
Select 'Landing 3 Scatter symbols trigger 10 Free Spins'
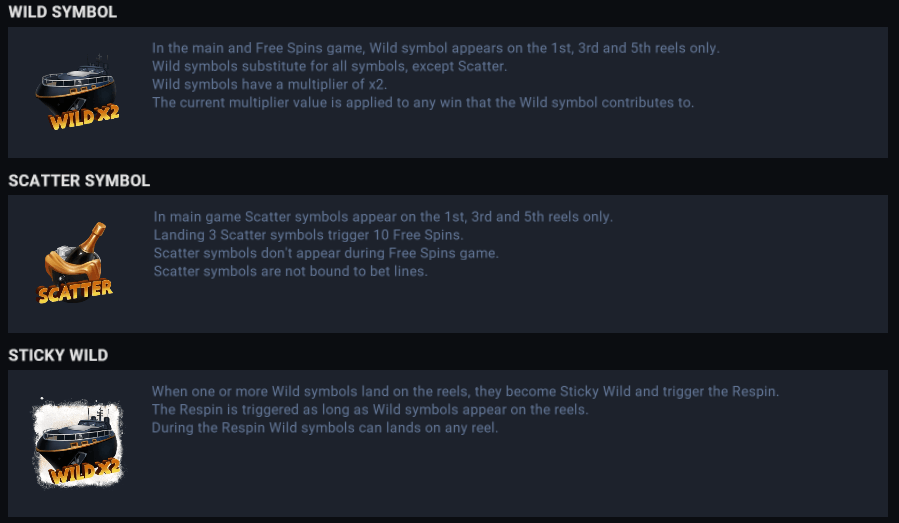coord(308,235)
